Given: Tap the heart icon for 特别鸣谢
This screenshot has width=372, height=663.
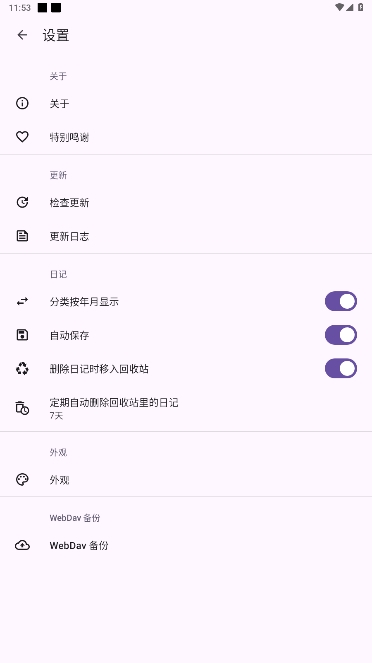Looking at the screenshot, I should 22,137.
